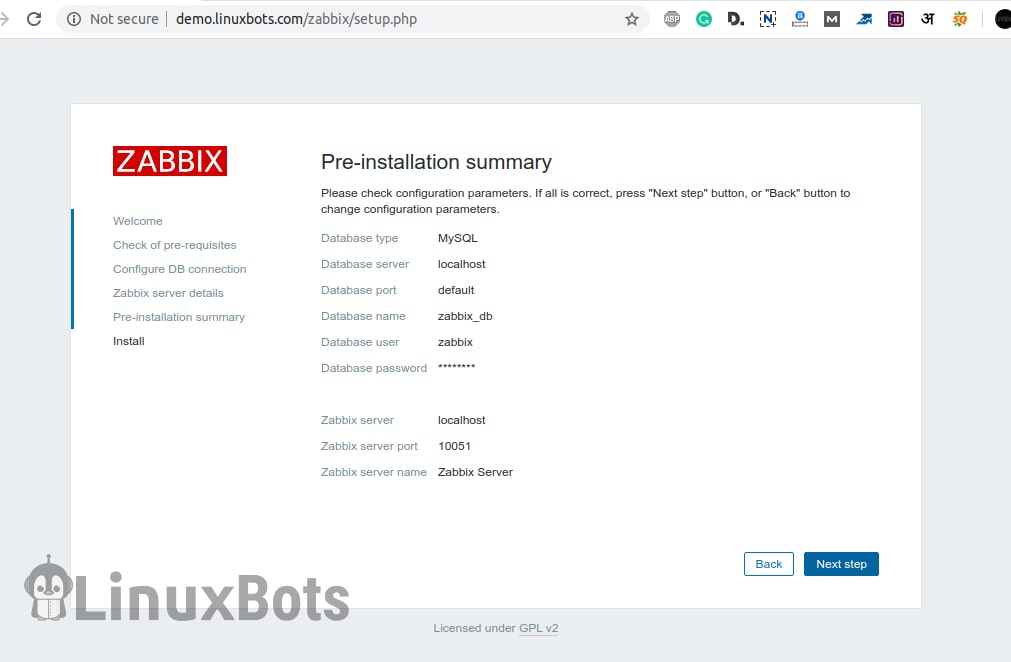Viewport: 1011px width, 662px height.
Task: Click the ZABBIX logo
Action: point(169,160)
